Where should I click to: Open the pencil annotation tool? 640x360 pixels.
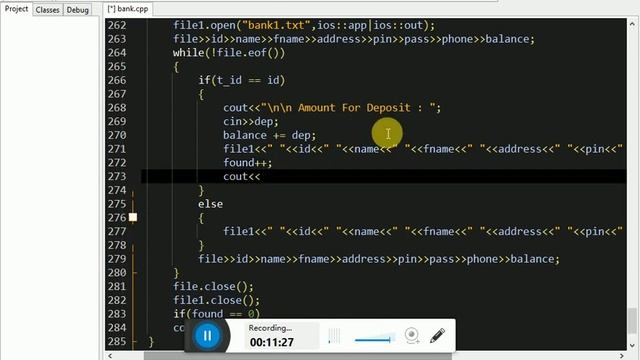[437, 336]
